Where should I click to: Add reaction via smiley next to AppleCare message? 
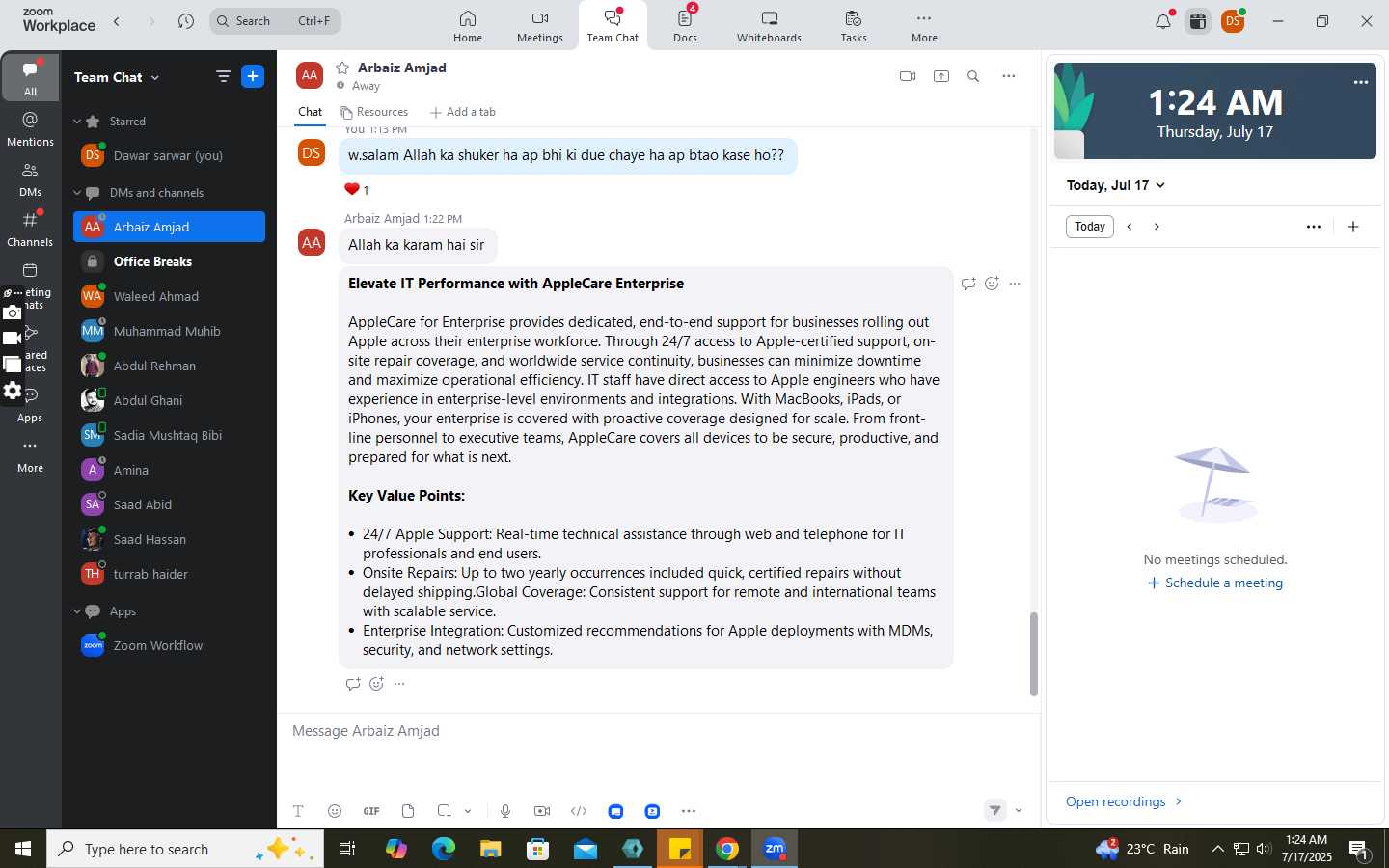(x=992, y=284)
